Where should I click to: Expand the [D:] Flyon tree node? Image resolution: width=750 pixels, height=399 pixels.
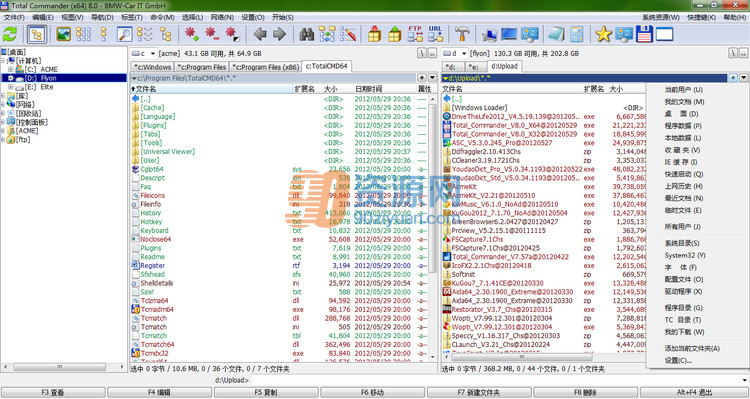point(11,78)
